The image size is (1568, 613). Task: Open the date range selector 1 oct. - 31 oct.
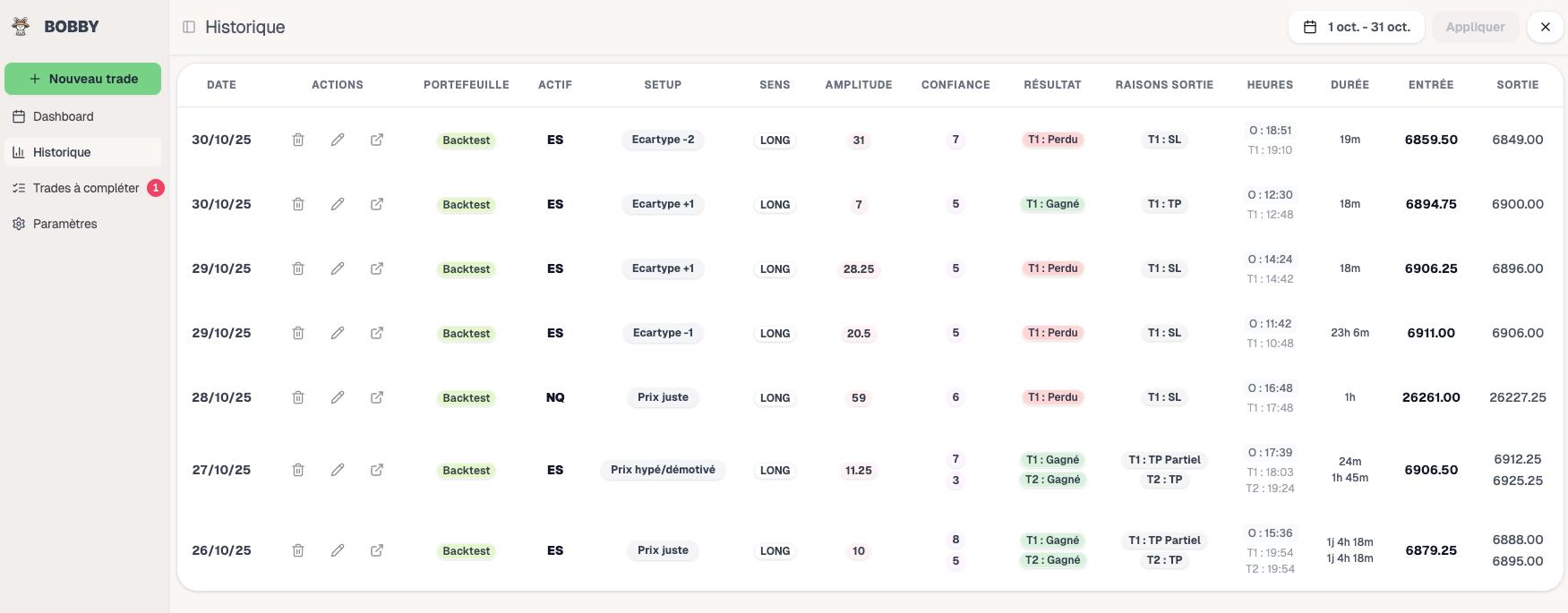click(1356, 27)
